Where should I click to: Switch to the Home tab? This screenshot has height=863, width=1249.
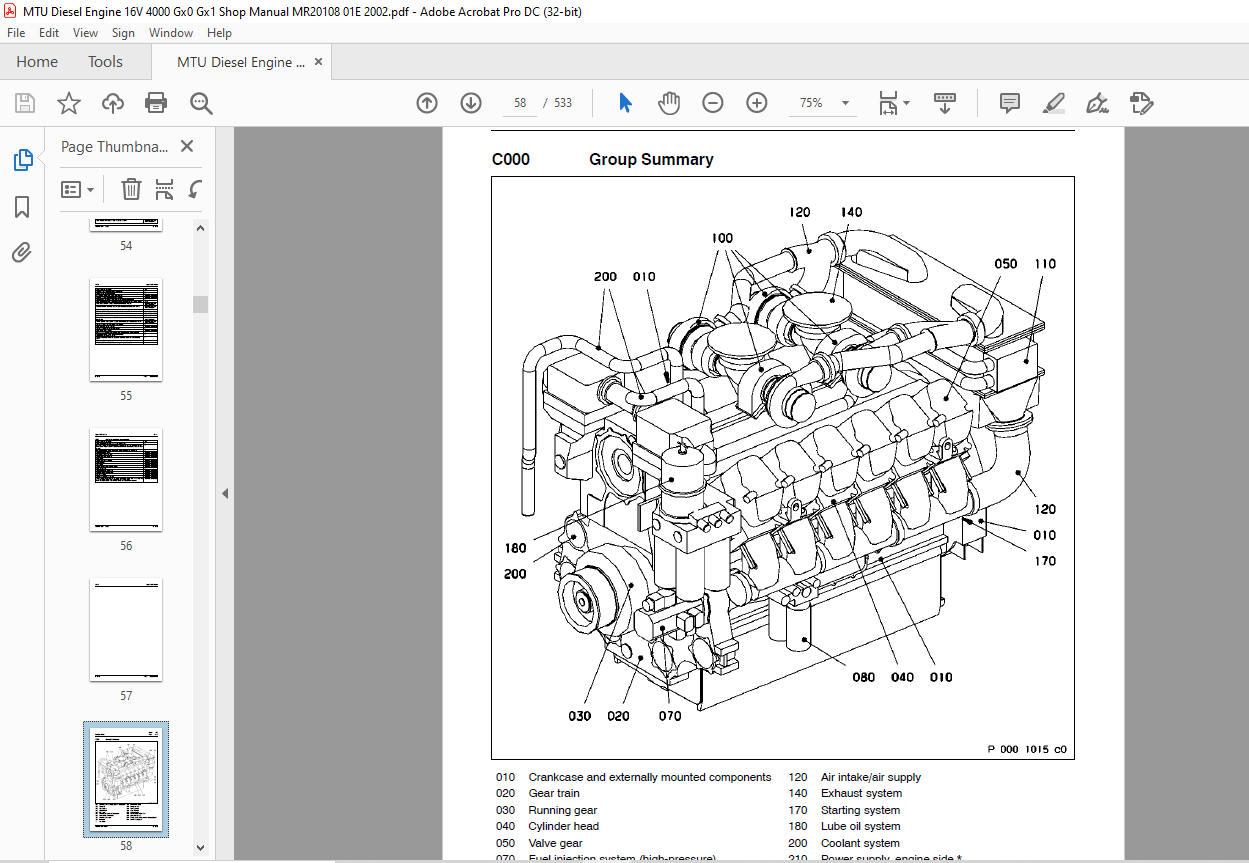37,62
